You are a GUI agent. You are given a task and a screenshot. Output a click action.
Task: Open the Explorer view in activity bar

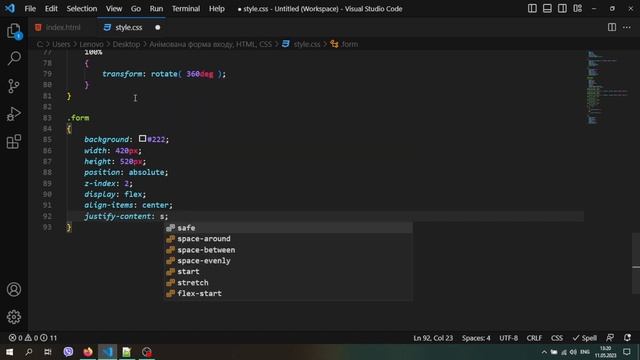tap(14, 31)
